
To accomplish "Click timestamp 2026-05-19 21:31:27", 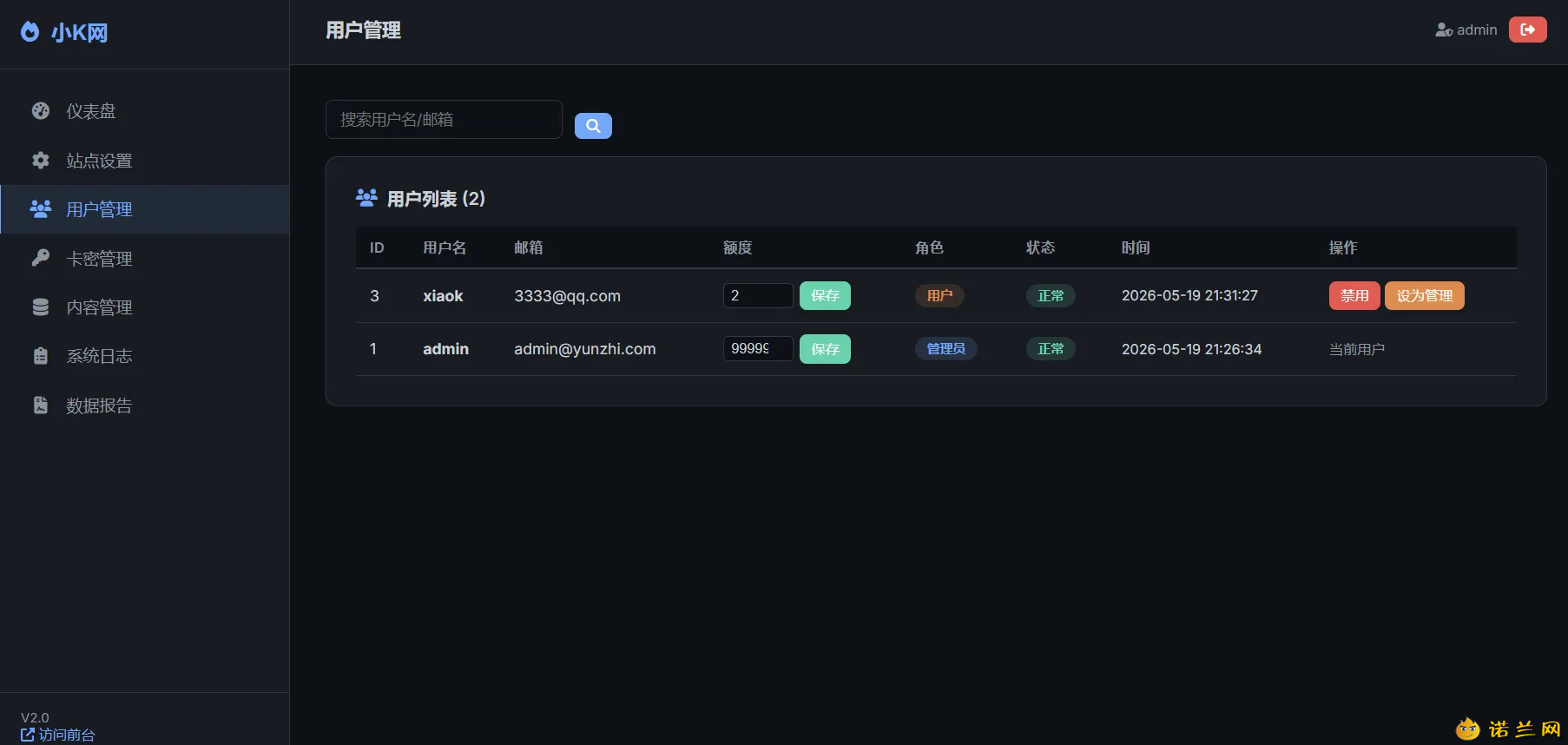I will pyautogui.click(x=1189, y=295).
